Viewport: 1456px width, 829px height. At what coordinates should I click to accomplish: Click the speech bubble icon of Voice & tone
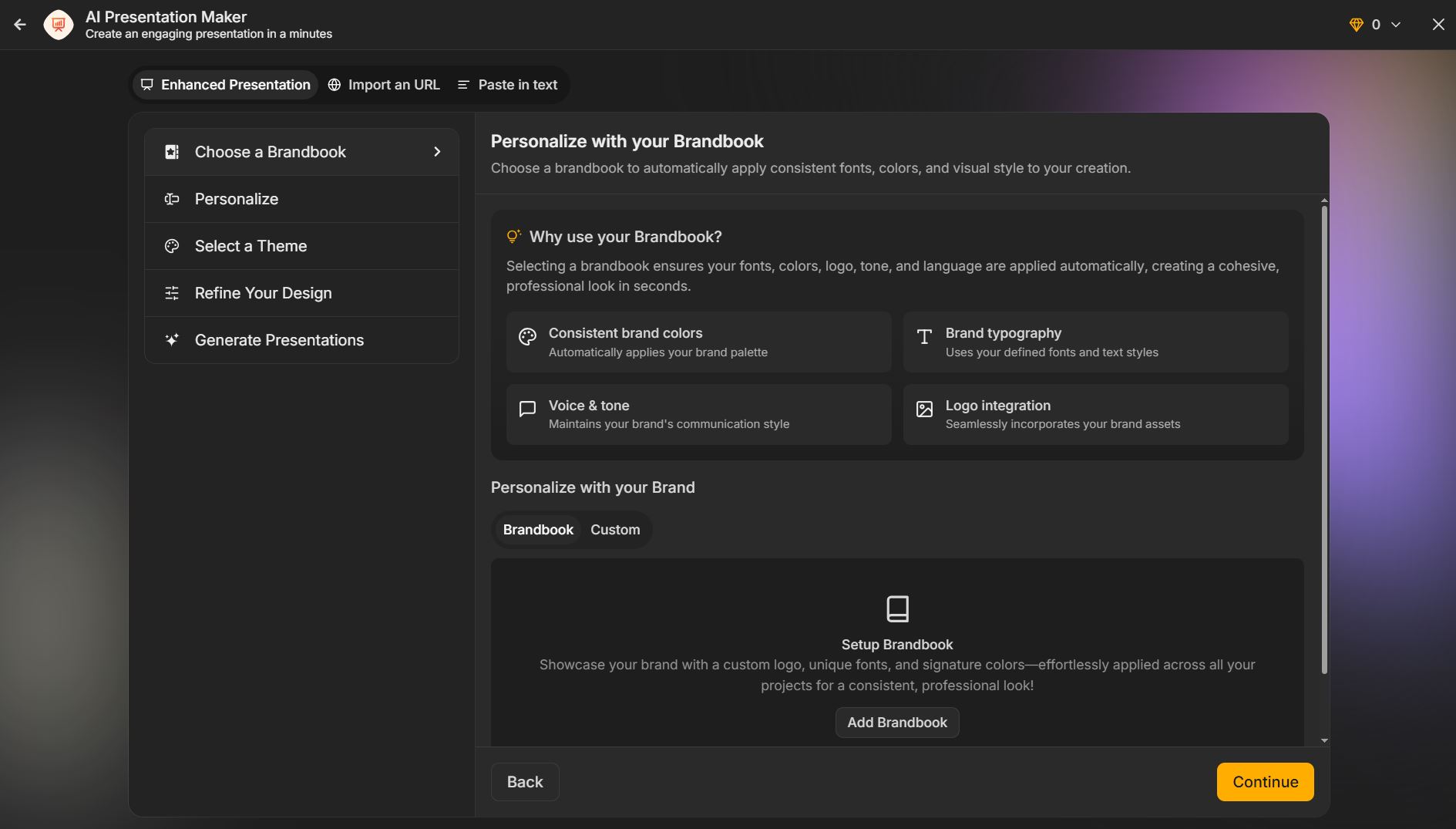click(x=527, y=409)
